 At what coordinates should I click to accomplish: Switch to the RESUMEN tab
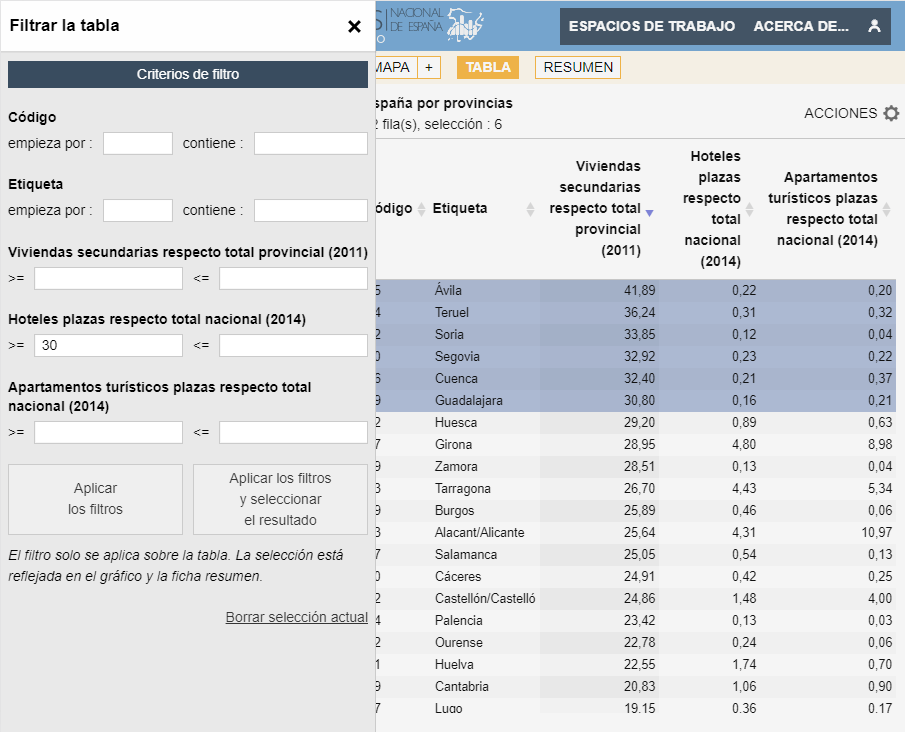(x=578, y=68)
